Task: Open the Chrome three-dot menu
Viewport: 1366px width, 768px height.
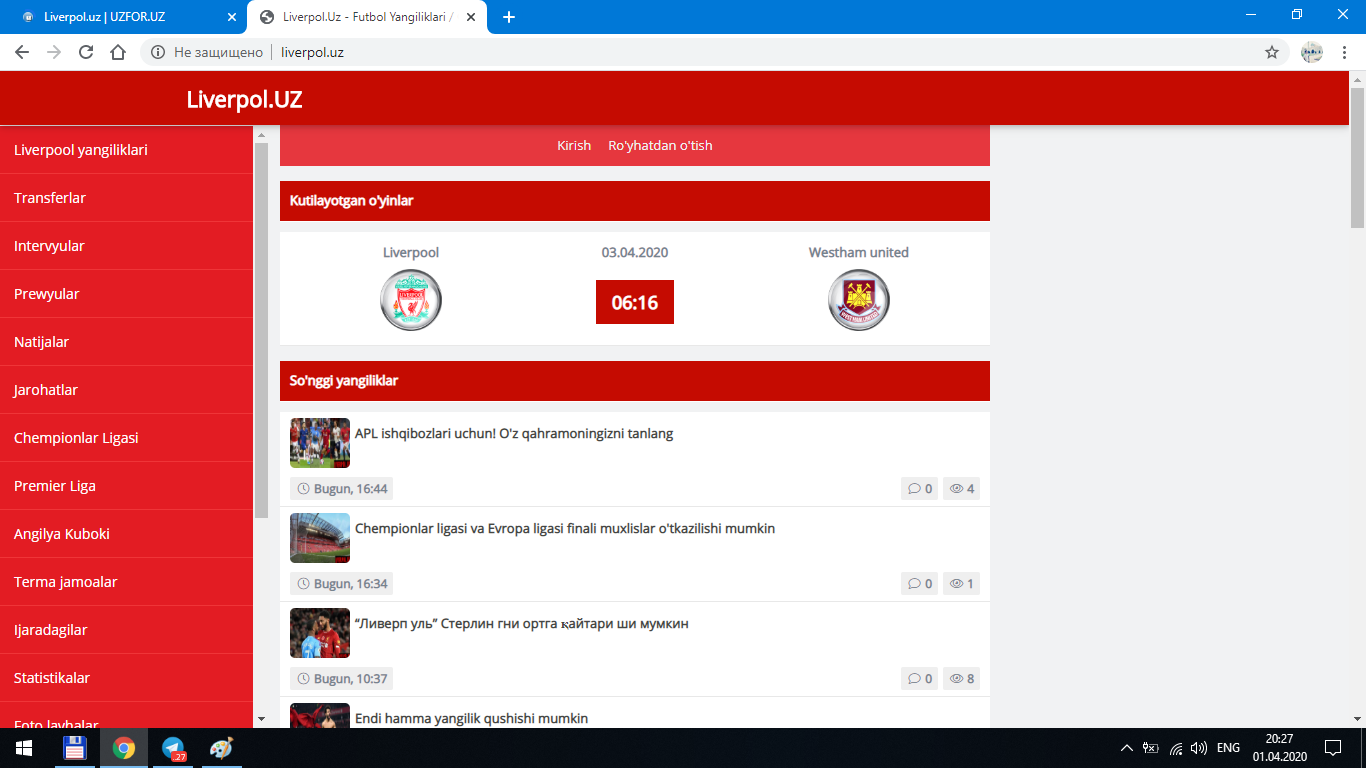Action: click(x=1345, y=52)
